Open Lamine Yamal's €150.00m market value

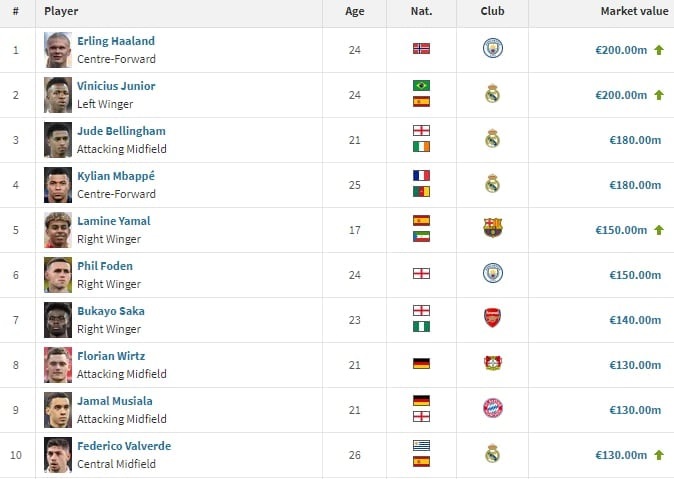(x=621, y=230)
